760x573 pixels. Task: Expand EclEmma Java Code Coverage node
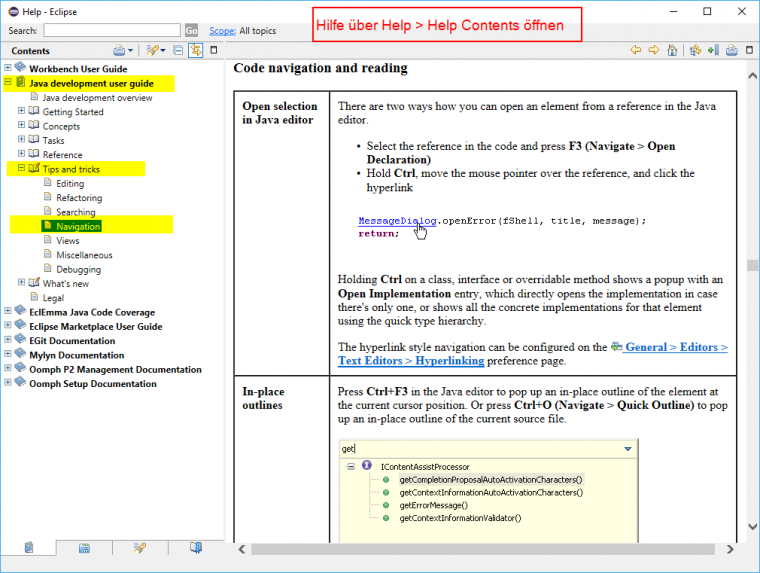(x=8, y=311)
